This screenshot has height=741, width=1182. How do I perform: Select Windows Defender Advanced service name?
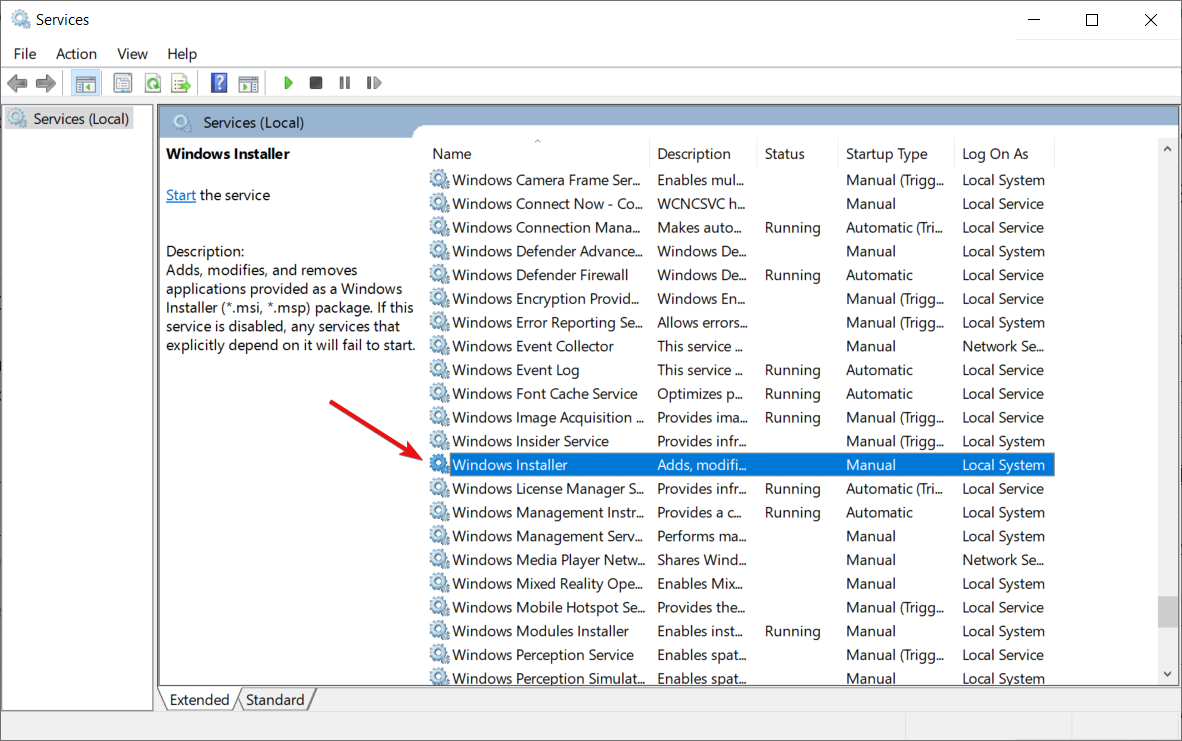[547, 251]
